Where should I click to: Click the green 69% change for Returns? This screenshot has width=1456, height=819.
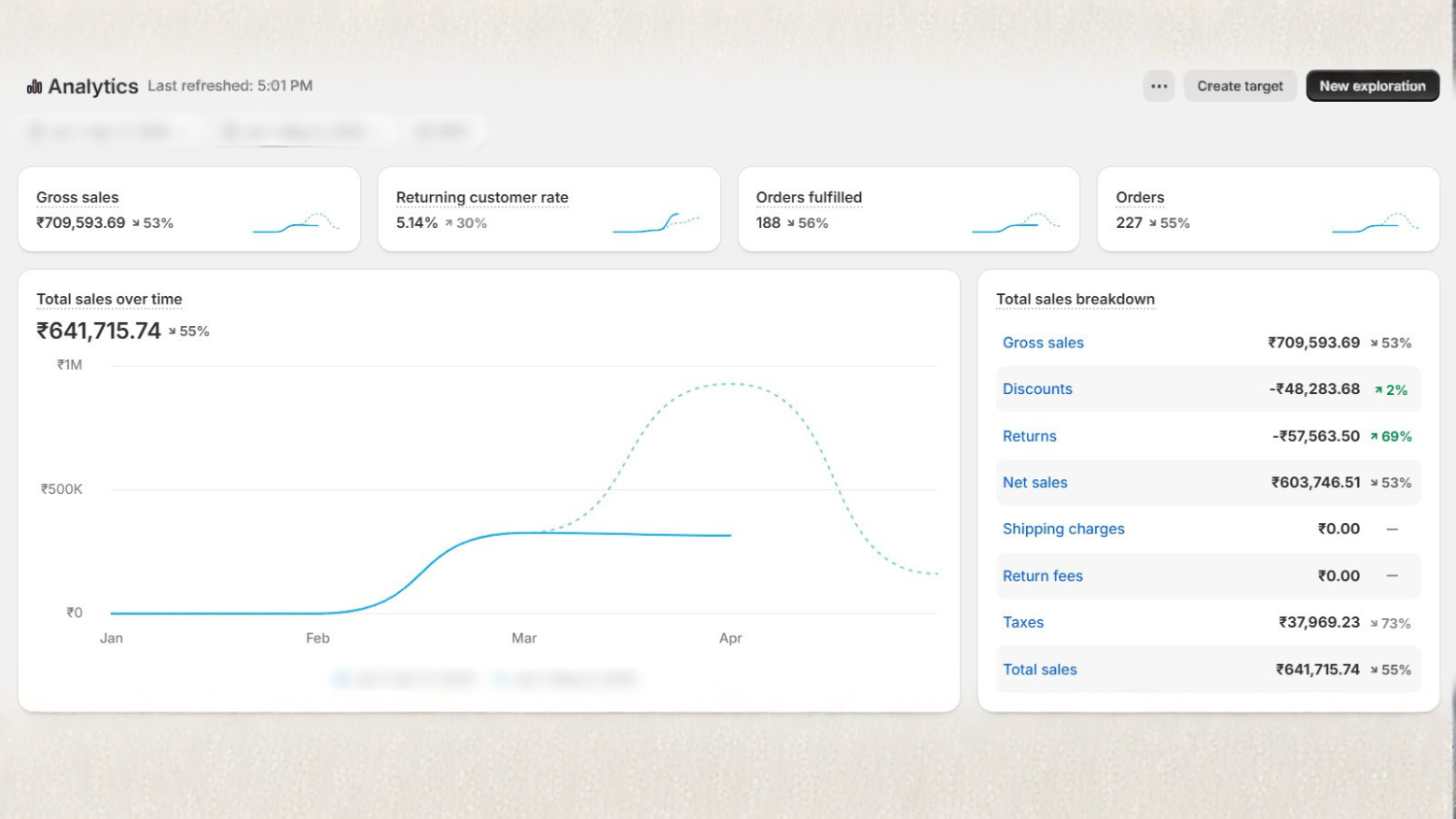coord(1391,437)
